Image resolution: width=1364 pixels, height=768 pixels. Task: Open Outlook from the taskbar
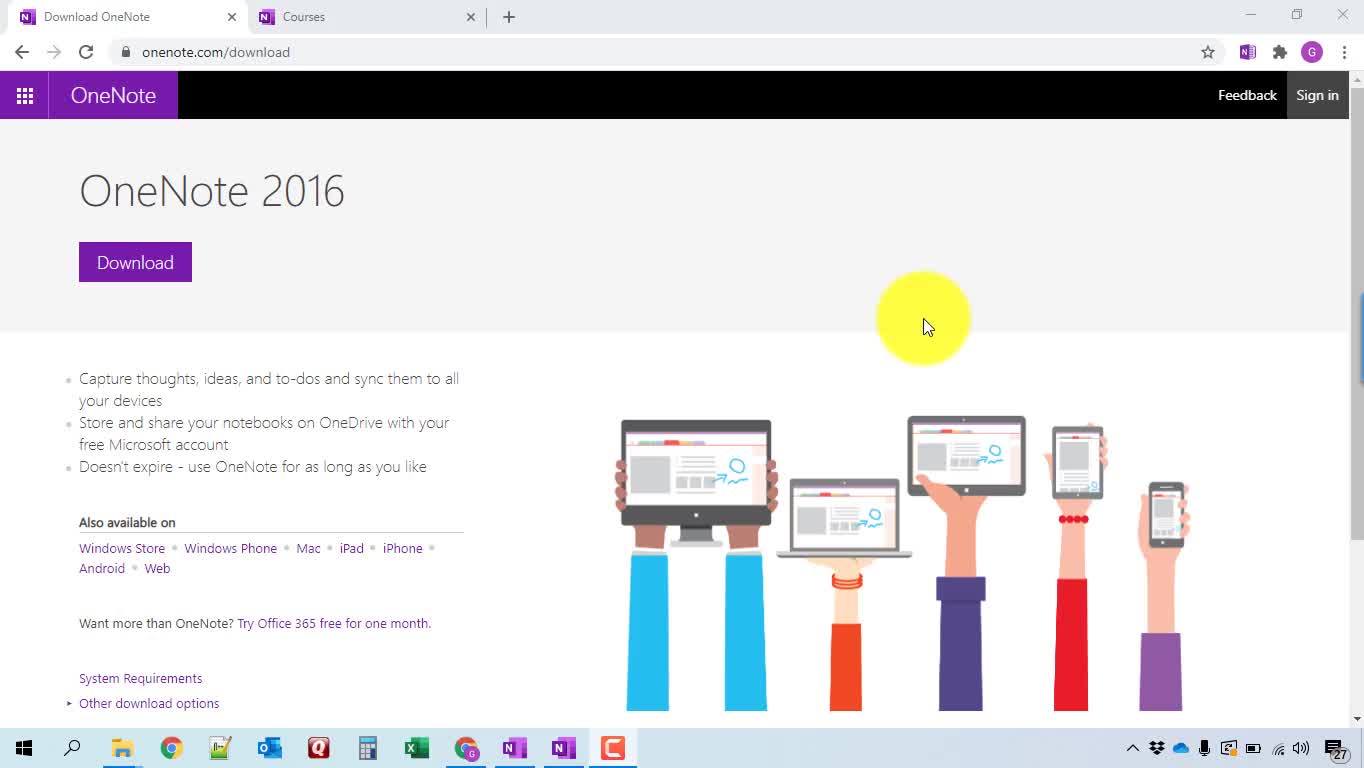269,748
